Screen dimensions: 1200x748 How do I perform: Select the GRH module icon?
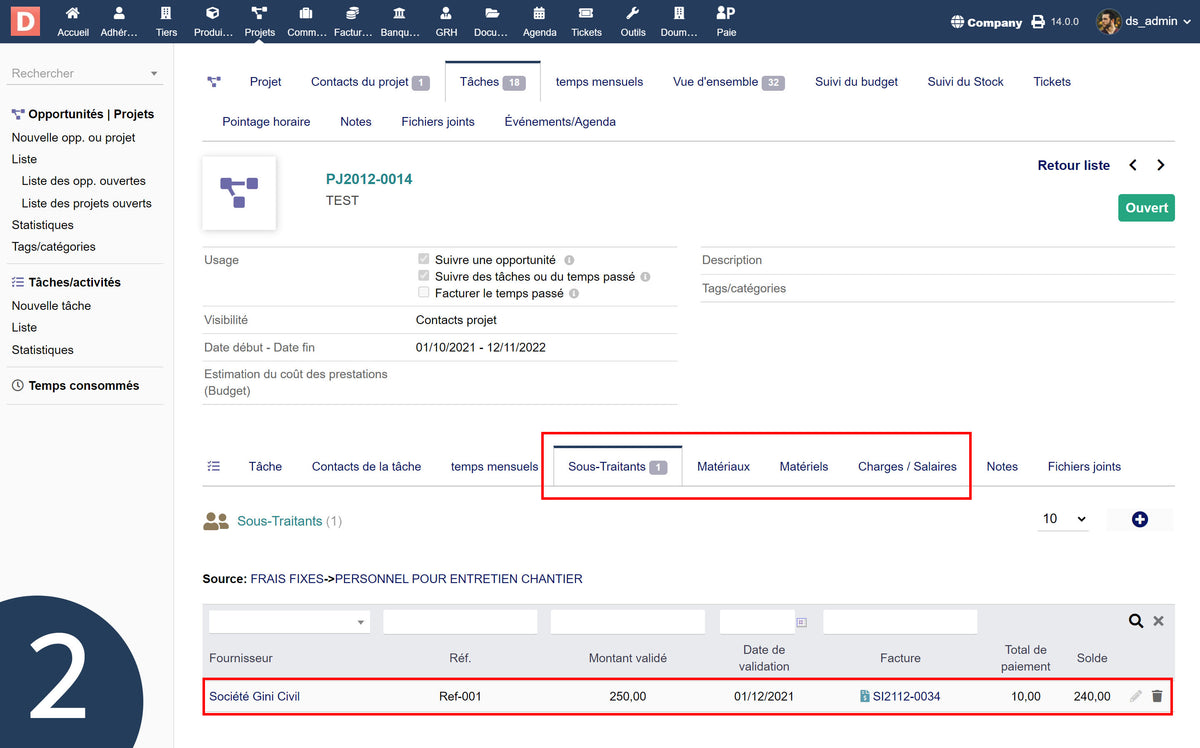(446, 15)
